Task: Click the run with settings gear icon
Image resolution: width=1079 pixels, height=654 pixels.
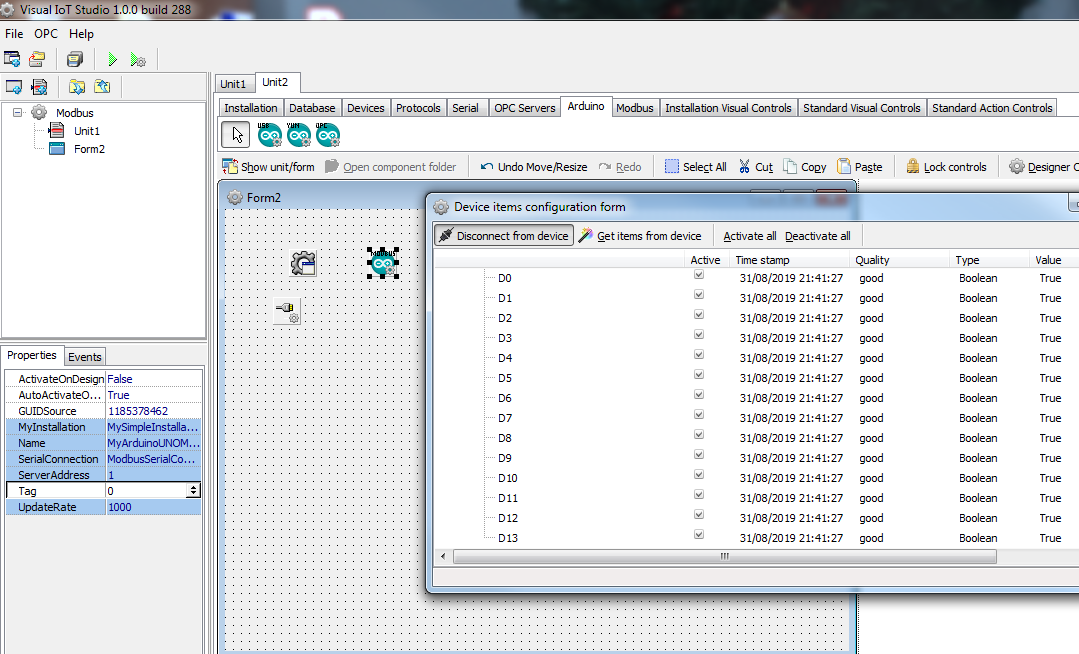Action: (138, 60)
